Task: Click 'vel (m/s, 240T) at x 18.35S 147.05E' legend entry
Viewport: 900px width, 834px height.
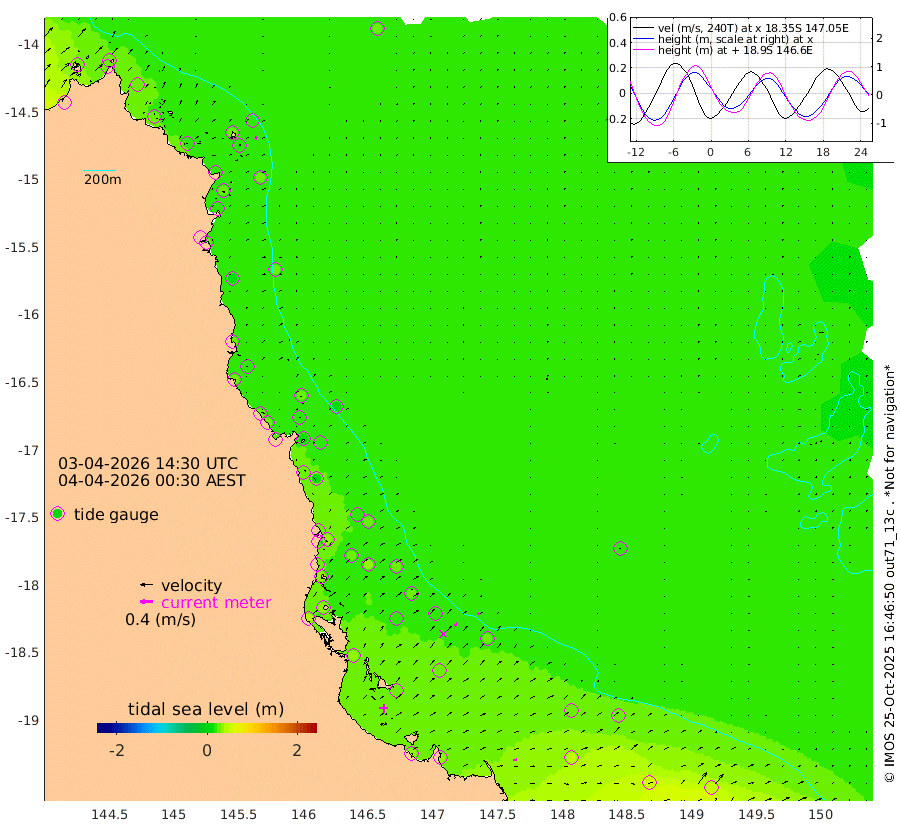Action: click(753, 28)
